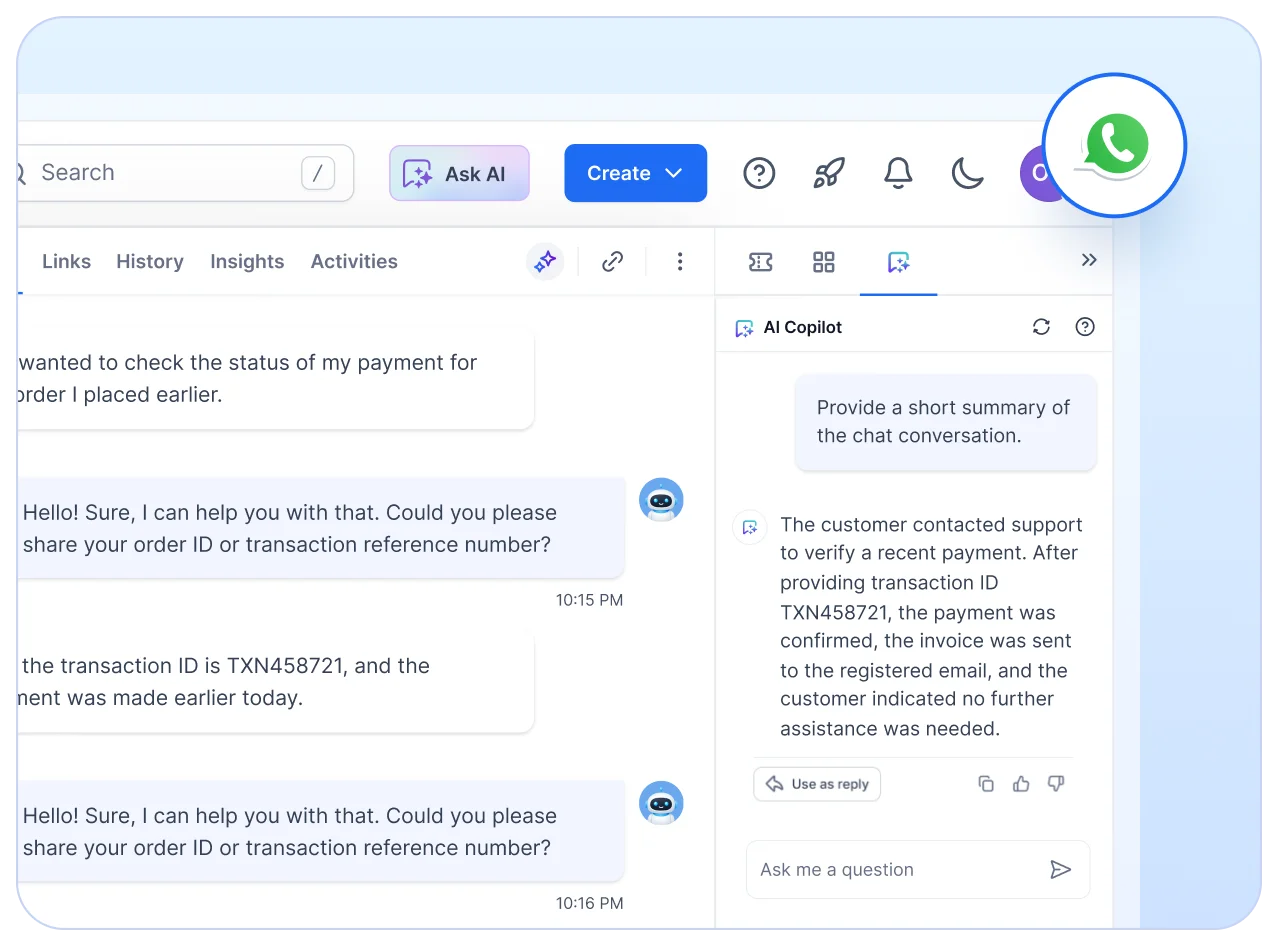Copy the AI summary response
Image resolution: width=1278 pixels, height=946 pixels.
tap(986, 783)
